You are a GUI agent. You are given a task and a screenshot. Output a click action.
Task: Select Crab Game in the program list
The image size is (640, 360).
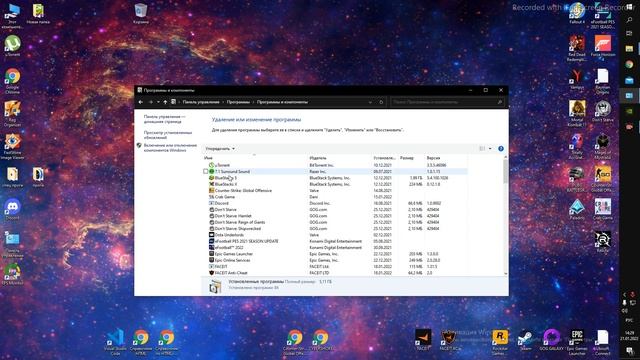[335, 197]
